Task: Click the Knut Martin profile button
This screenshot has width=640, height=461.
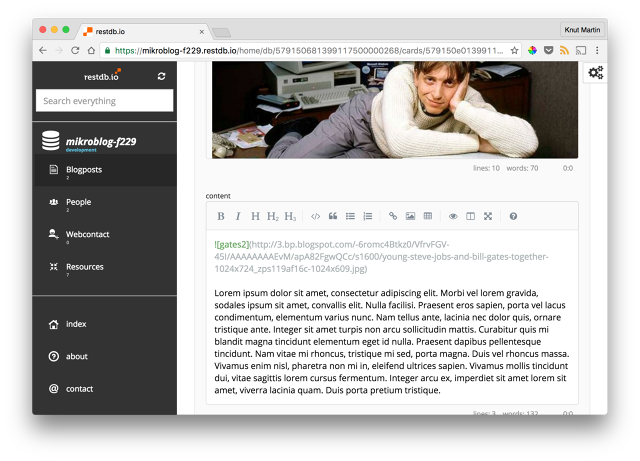Action: 582,30
